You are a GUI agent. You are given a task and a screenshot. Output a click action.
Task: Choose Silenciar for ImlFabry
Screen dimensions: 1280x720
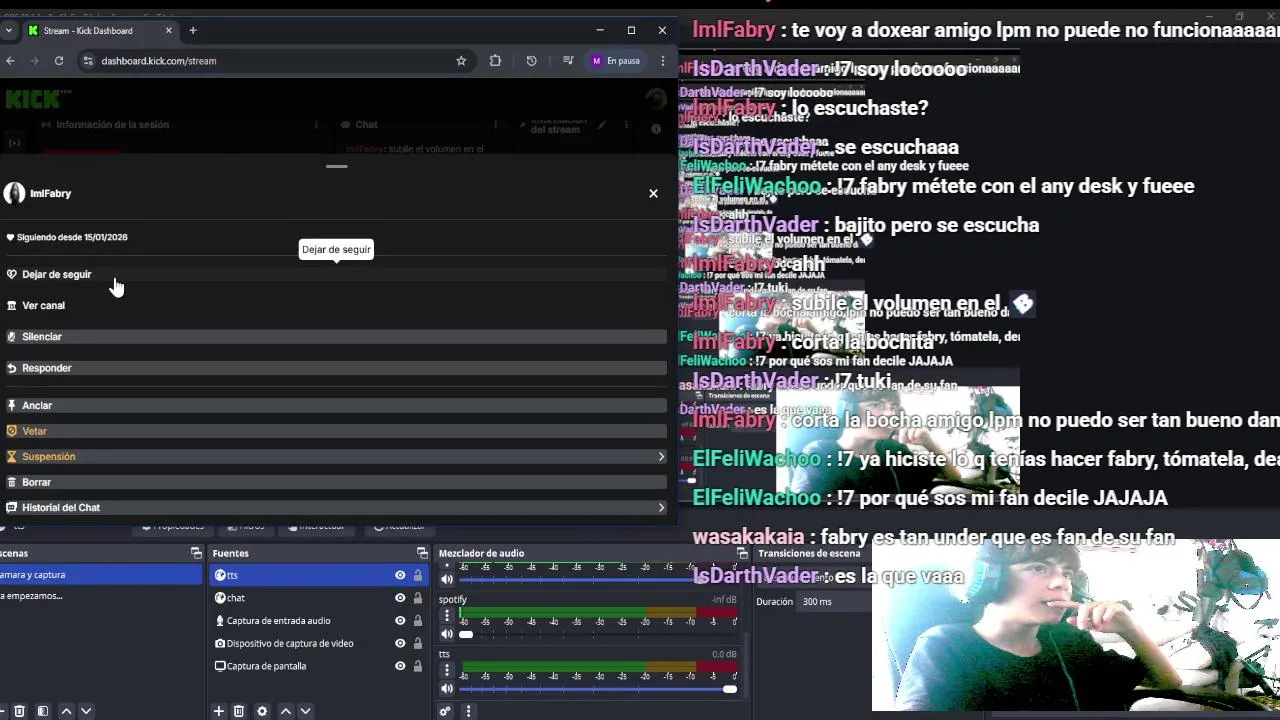click(x=334, y=337)
